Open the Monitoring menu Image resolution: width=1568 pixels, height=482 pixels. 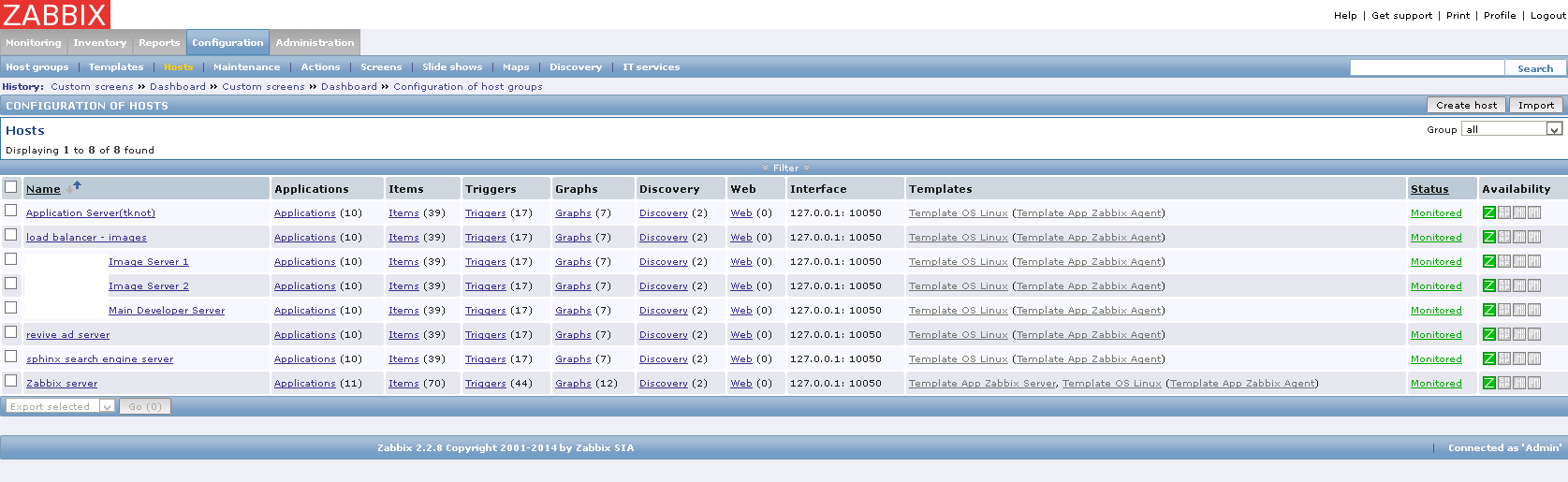pyautogui.click(x=34, y=42)
